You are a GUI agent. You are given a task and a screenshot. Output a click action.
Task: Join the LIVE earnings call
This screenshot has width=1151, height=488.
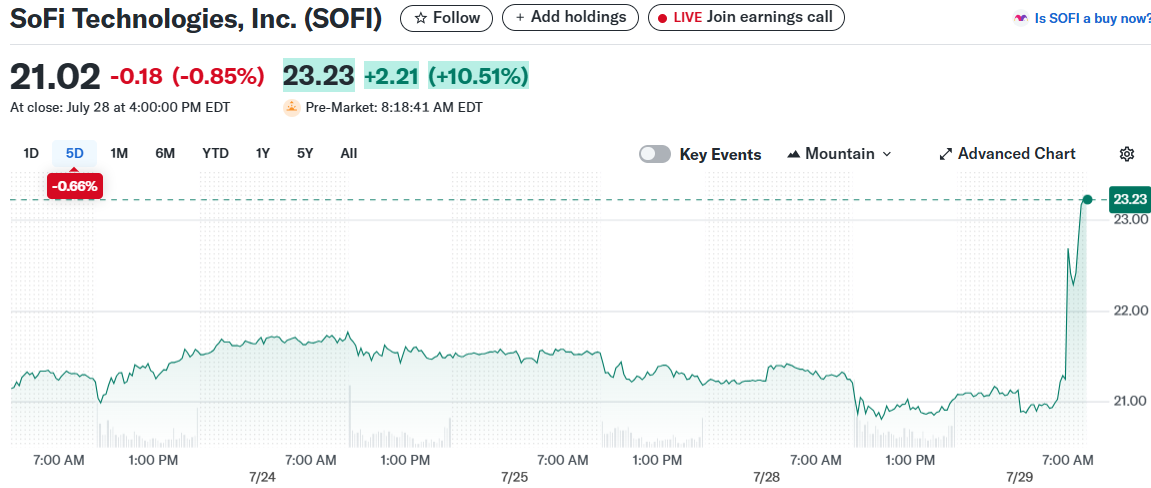point(746,18)
